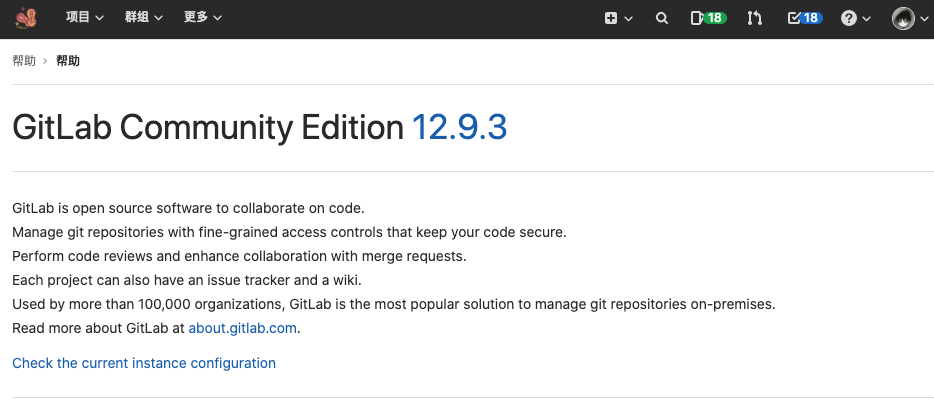Click line 'Used by more than 100,000 organizations'
The width and height of the screenshot is (934, 403).
click(394, 304)
